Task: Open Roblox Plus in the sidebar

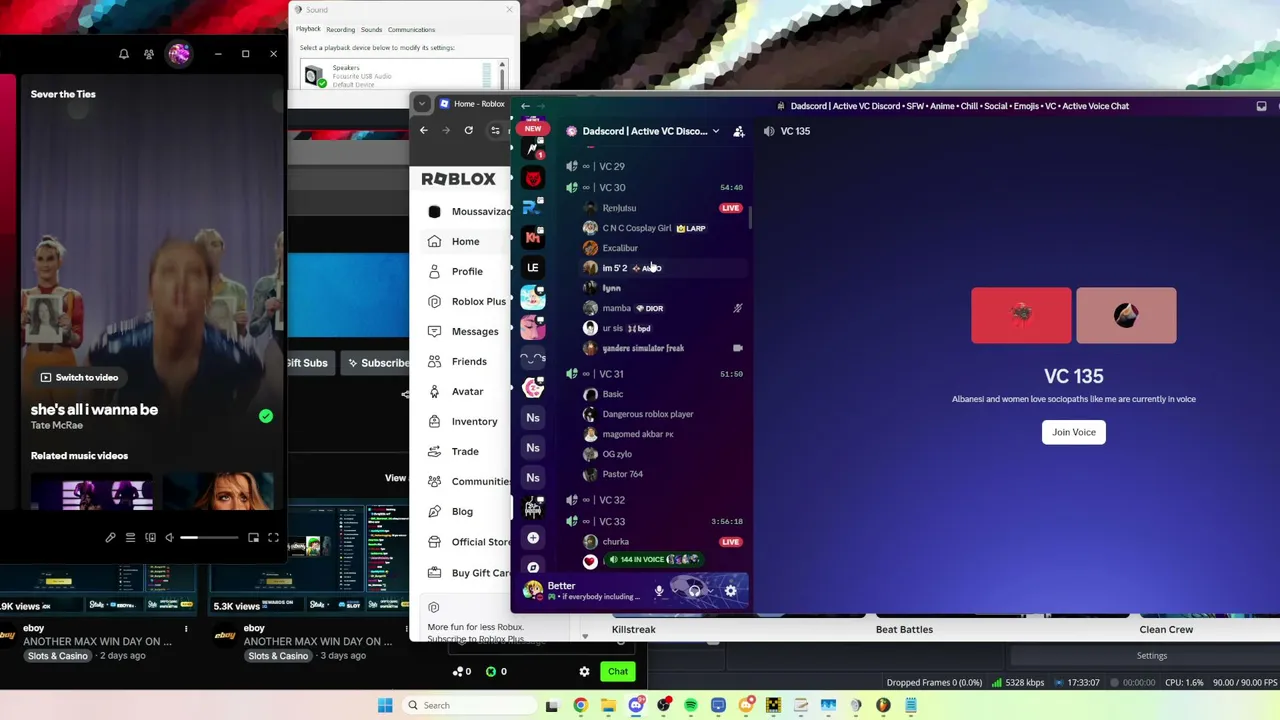Action: point(467,301)
